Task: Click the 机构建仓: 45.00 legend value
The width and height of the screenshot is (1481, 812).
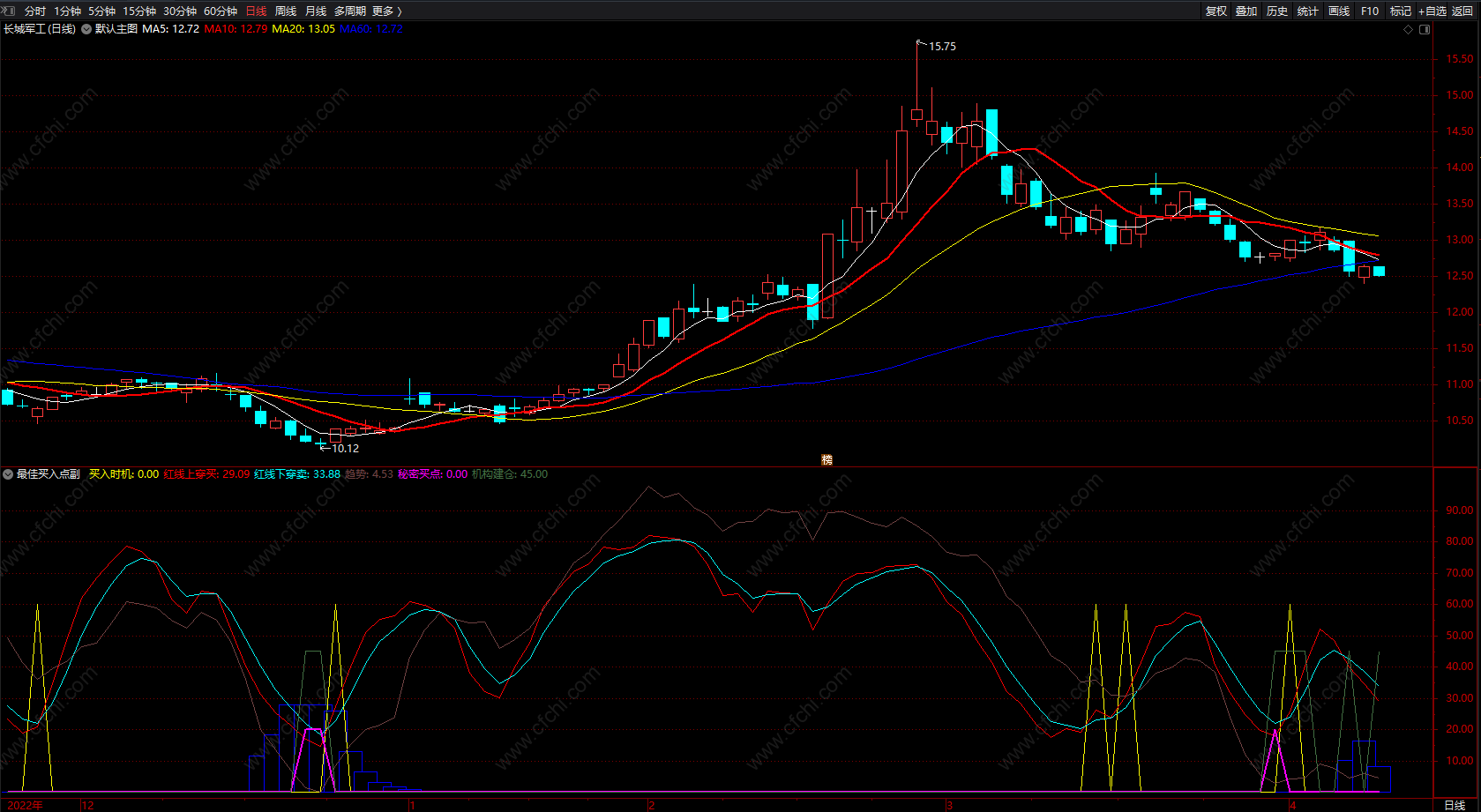Action: tap(510, 474)
